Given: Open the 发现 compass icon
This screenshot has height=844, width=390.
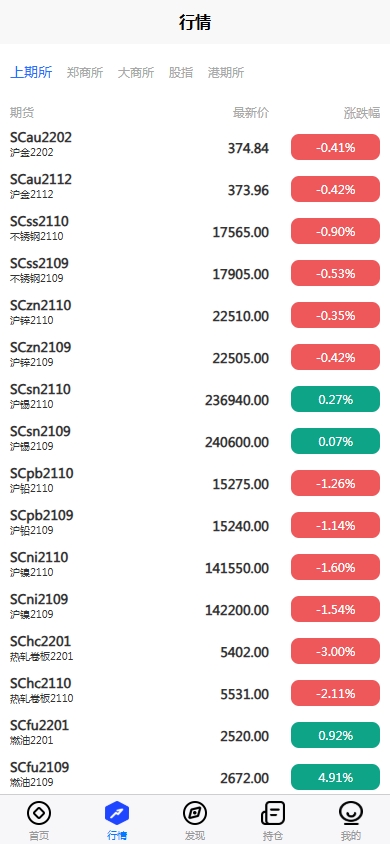Looking at the screenshot, I should pos(195,813).
